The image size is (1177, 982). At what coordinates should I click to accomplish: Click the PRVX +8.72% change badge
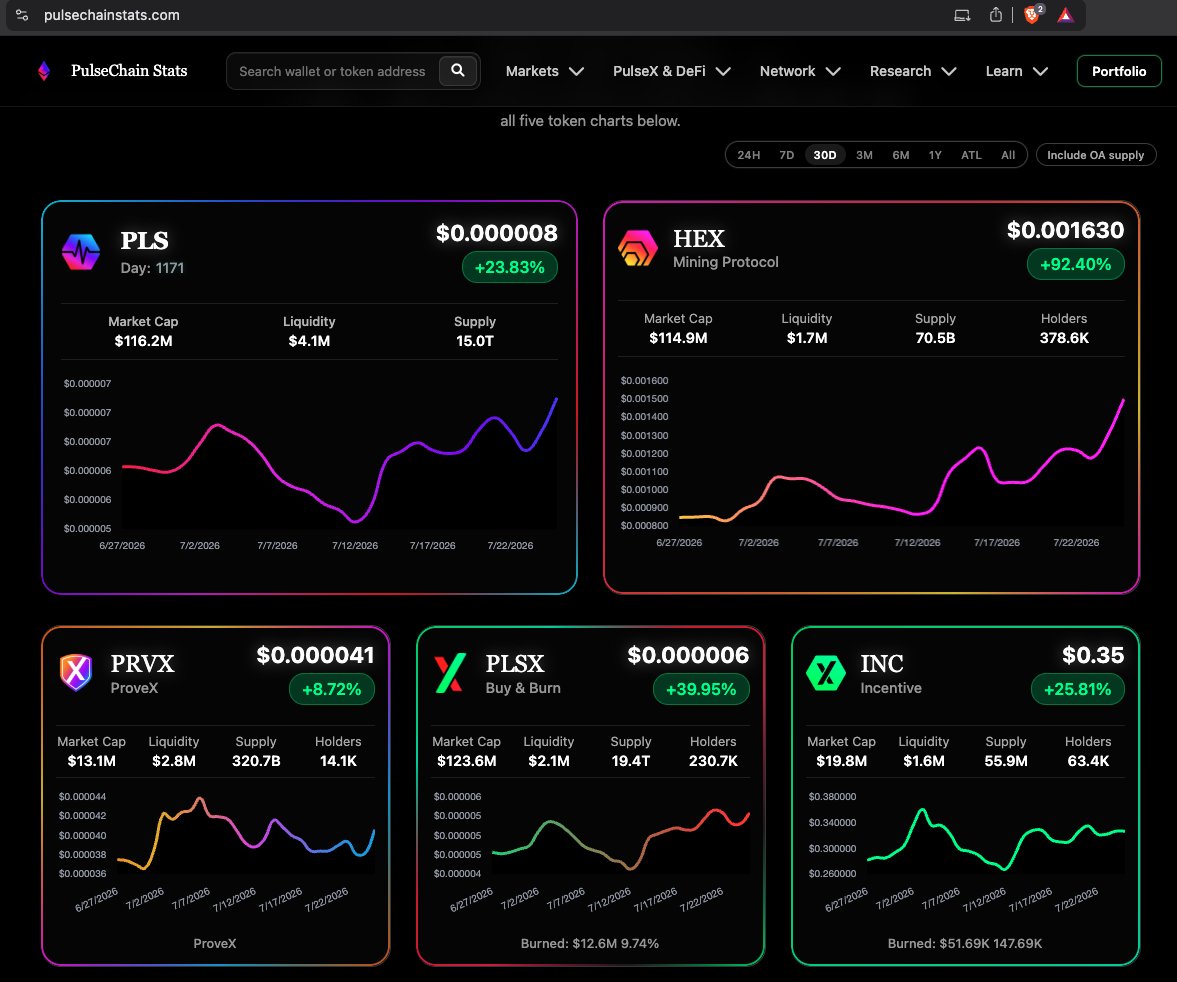click(331, 689)
